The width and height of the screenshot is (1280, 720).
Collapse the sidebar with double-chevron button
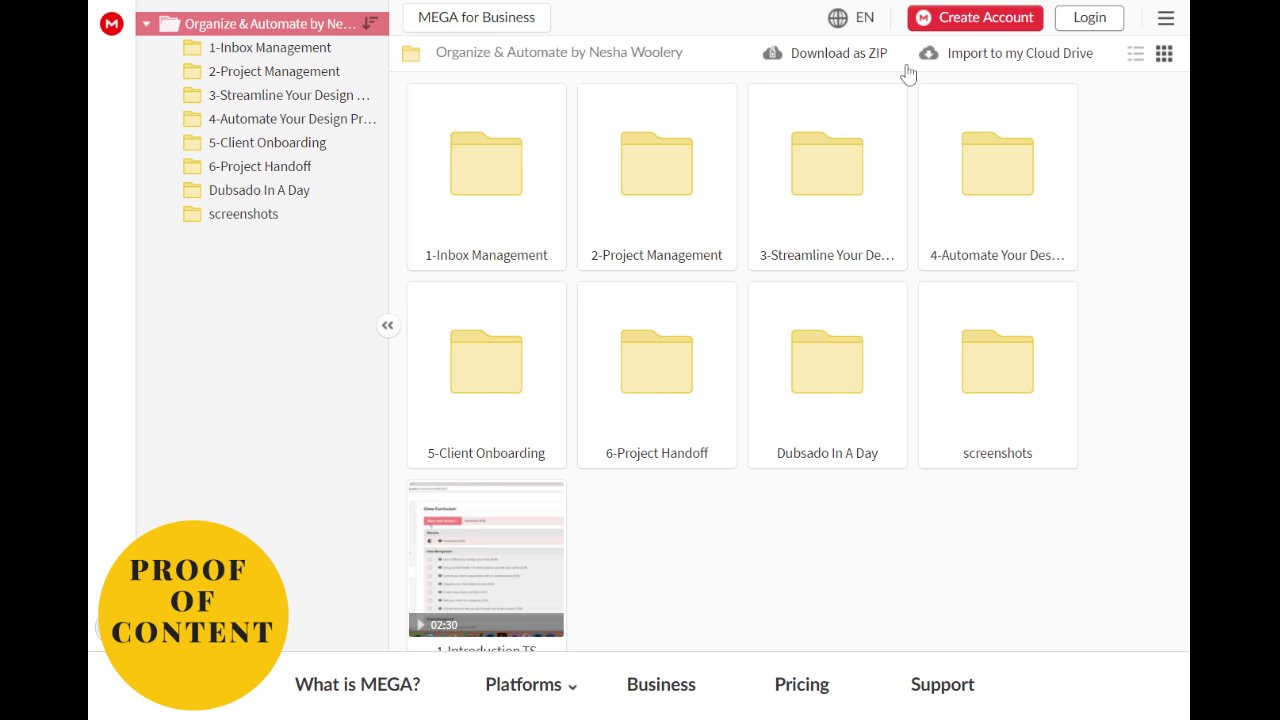point(388,325)
